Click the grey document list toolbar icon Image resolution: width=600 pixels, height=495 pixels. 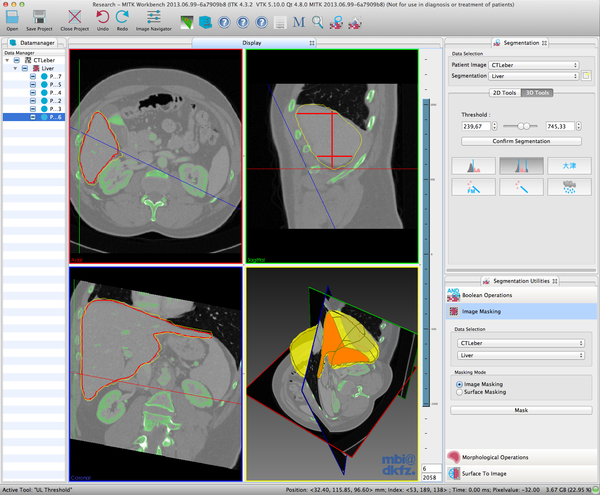click(280, 23)
